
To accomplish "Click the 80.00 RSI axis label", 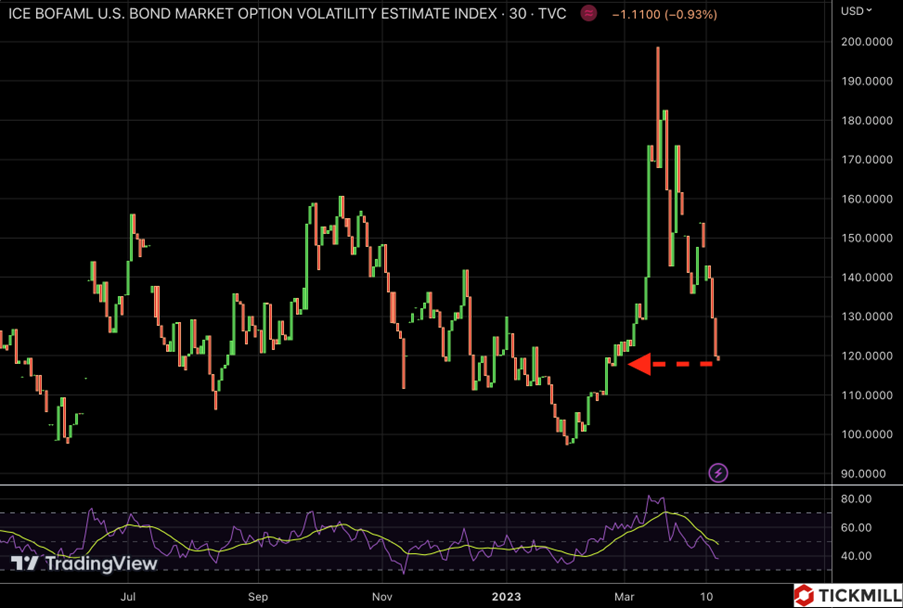I will tap(857, 499).
